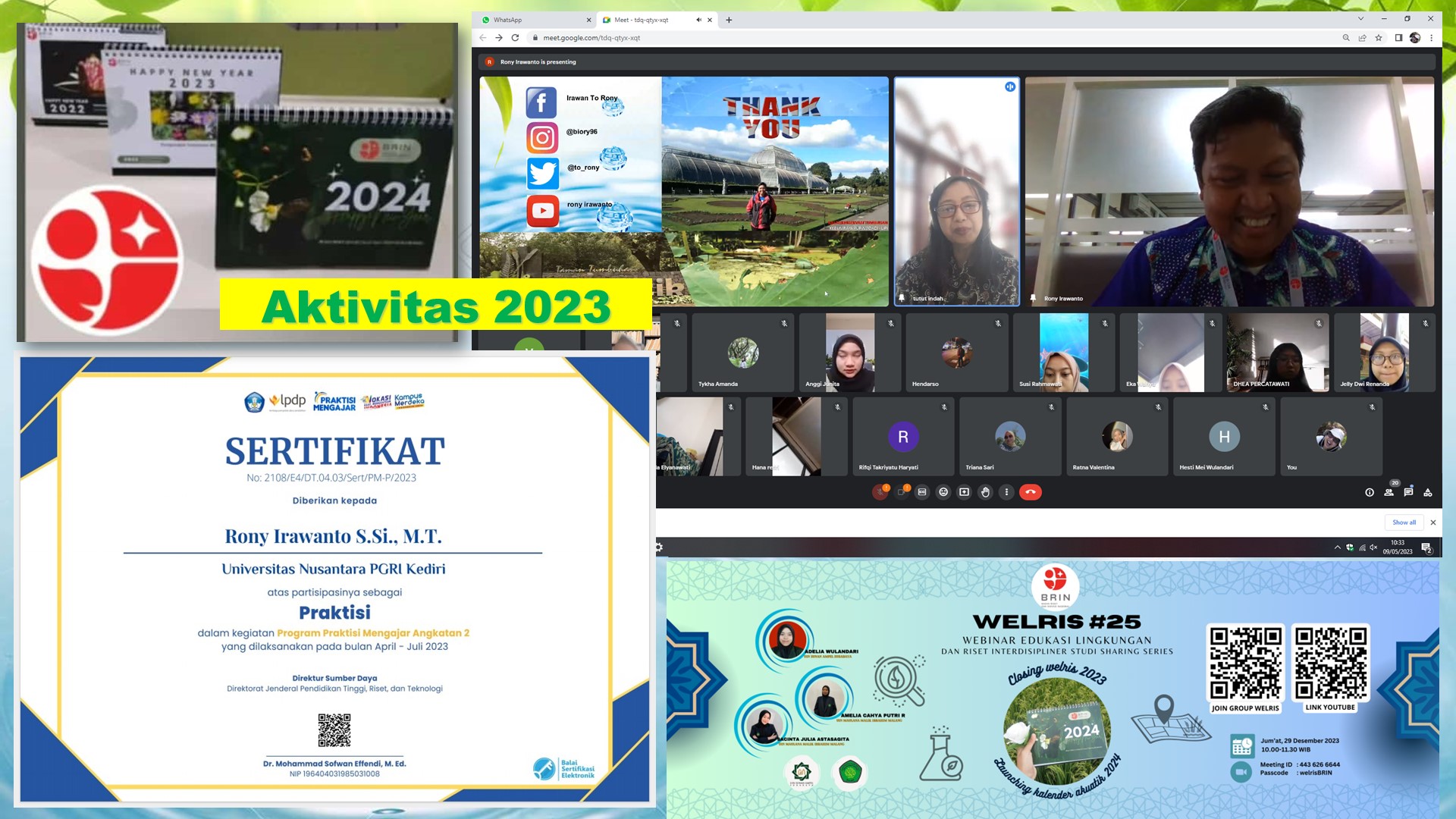
Task: Open Chrome three-dot menu
Action: 1432,38
